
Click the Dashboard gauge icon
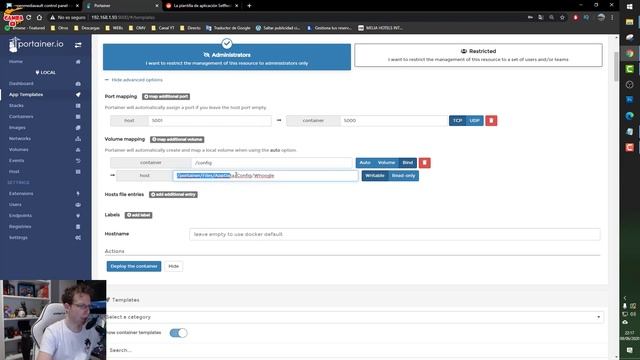pyautogui.click(x=78, y=84)
